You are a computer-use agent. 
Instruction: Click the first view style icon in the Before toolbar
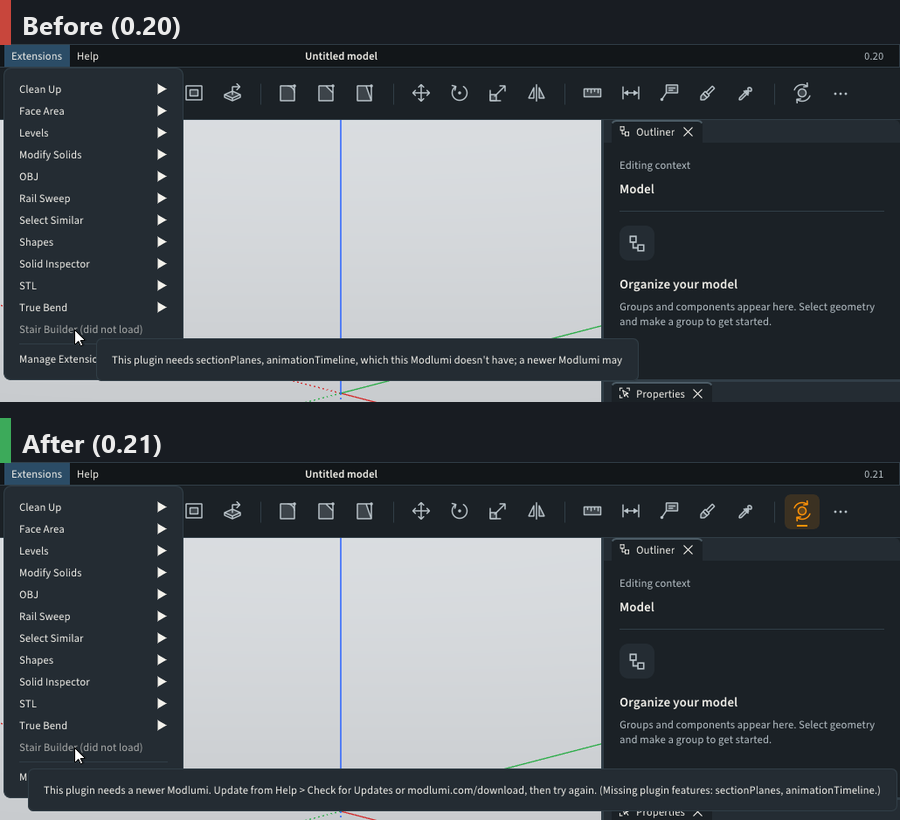pyautogui.click(x=288, y=93)
